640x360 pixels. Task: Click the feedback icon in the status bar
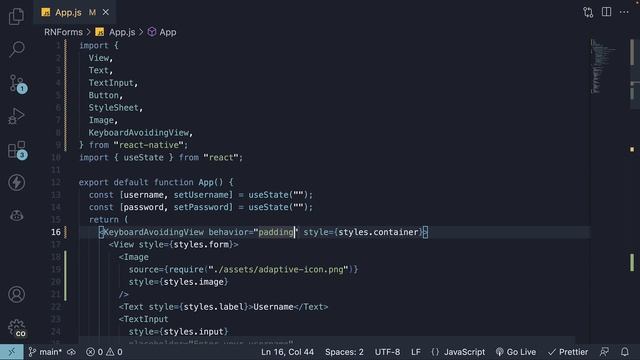point(604,352)
